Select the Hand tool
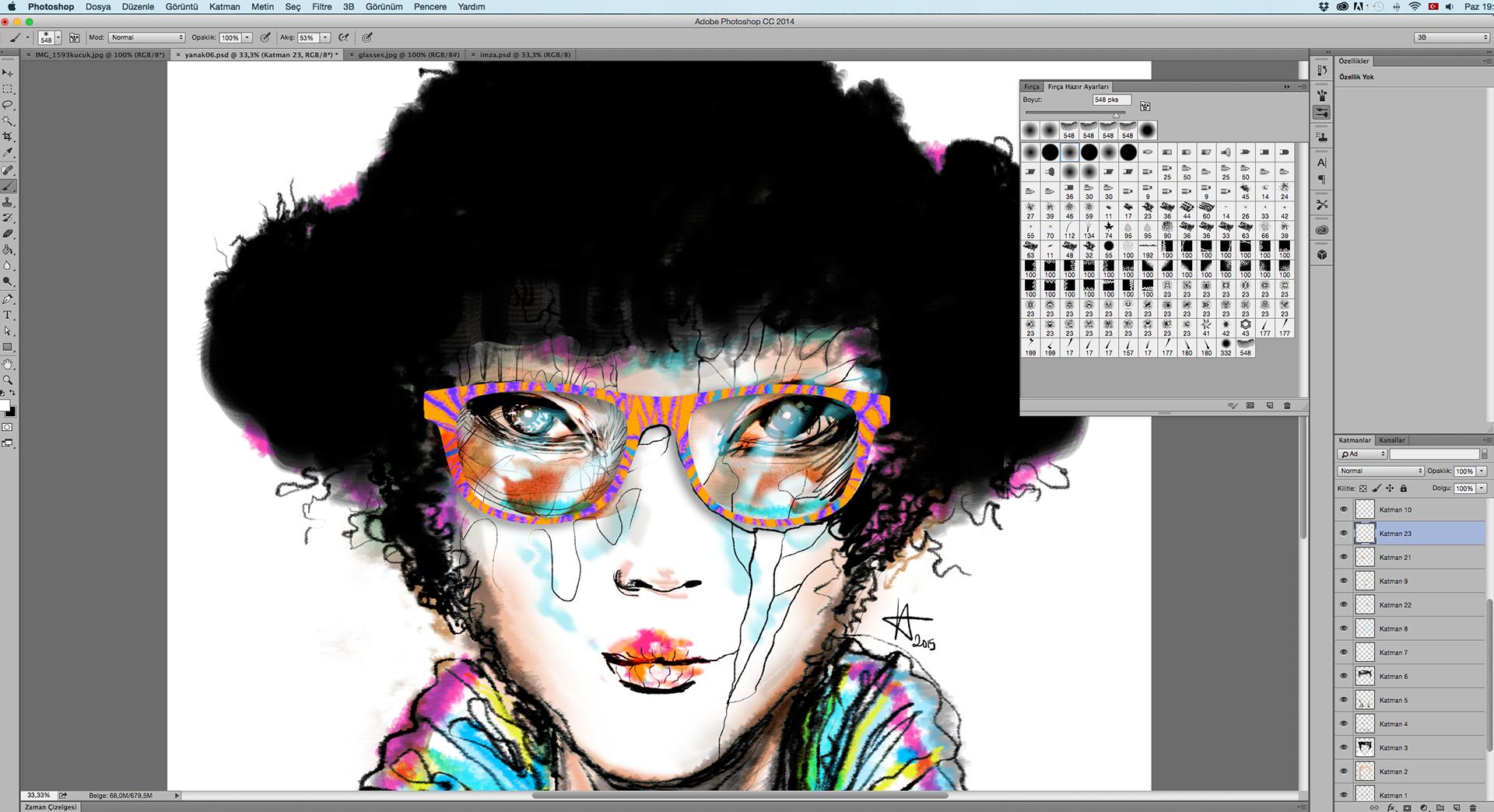The image size is (1494, 812). pos(8,364)
